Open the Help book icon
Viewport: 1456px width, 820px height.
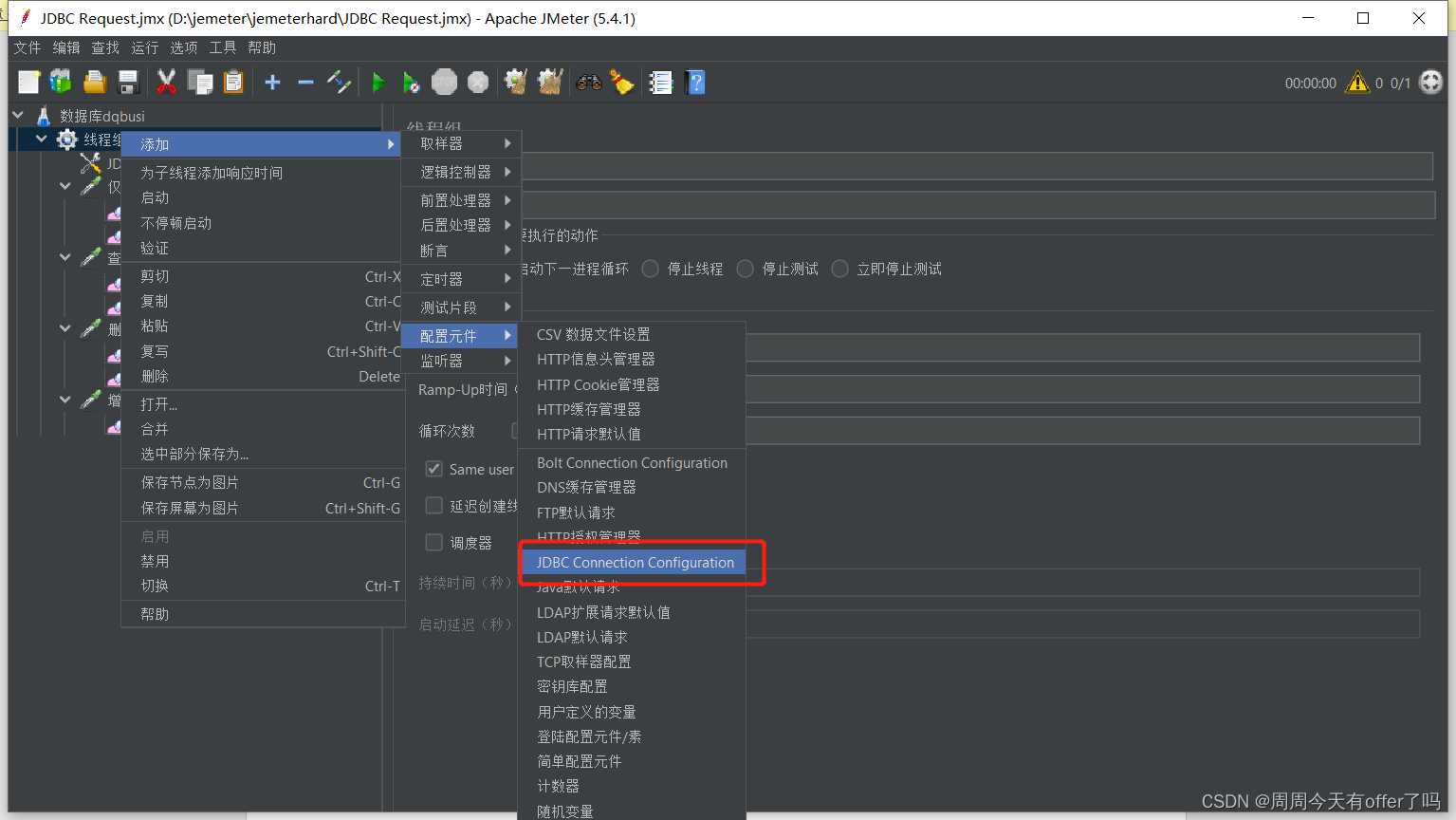pos(695,83)
